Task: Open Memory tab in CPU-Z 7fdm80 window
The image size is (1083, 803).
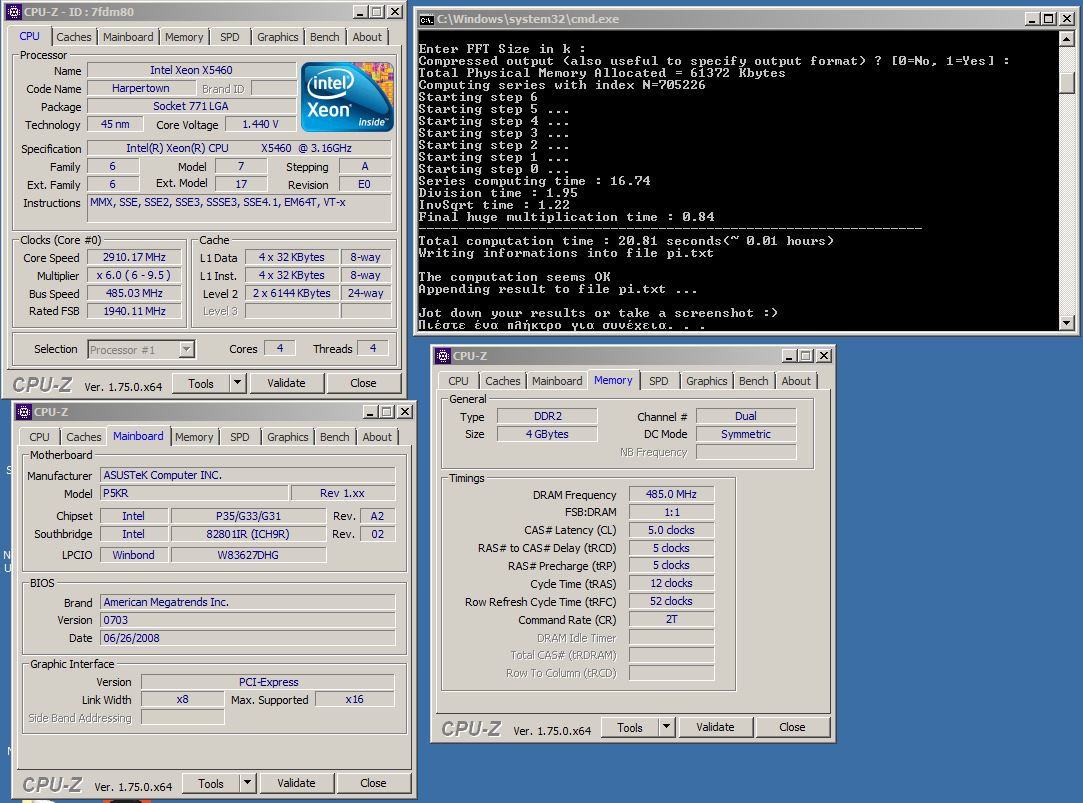Action: pos(184,37)
